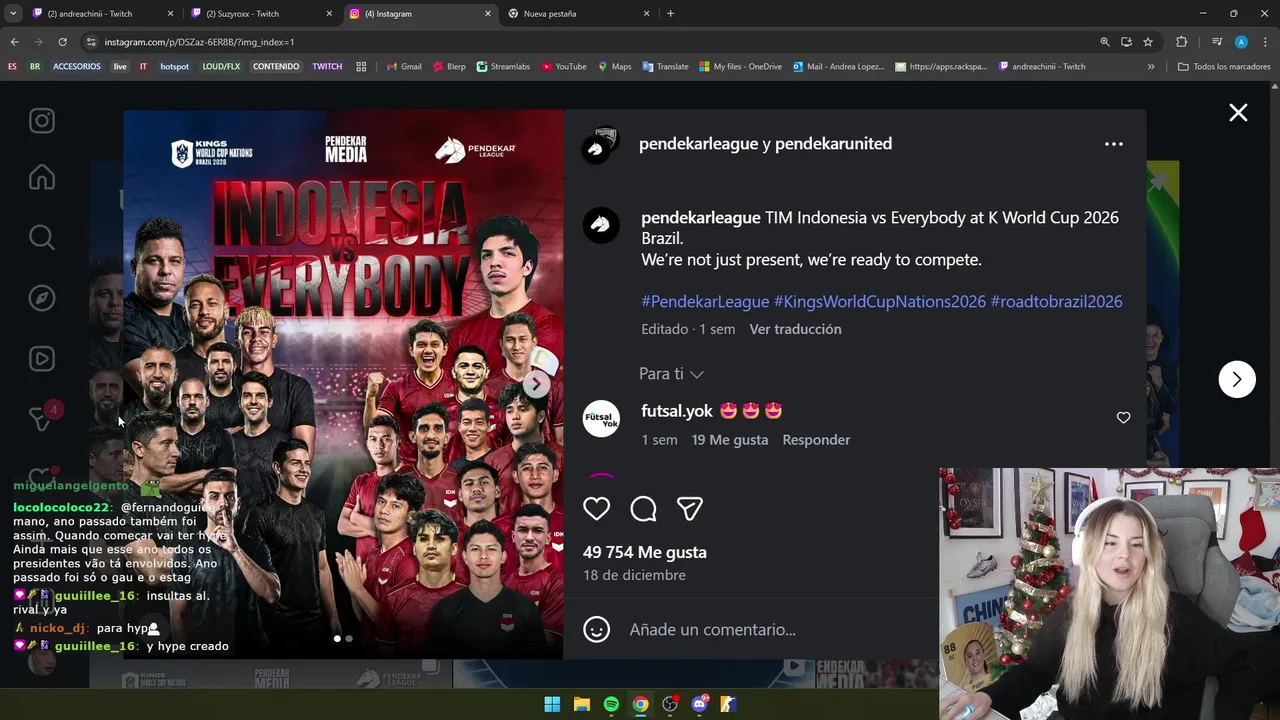Open Spotify from taskbar

tap(611, 704)
